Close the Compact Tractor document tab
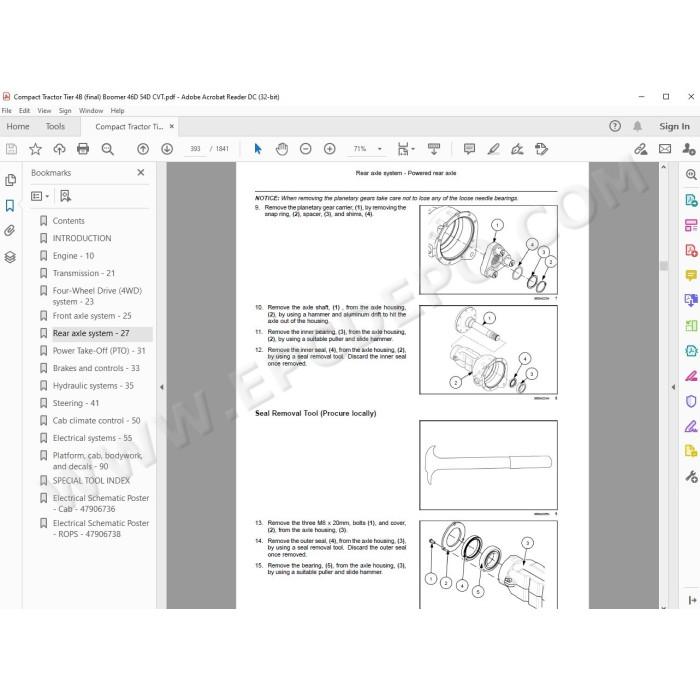 point(172,126)
